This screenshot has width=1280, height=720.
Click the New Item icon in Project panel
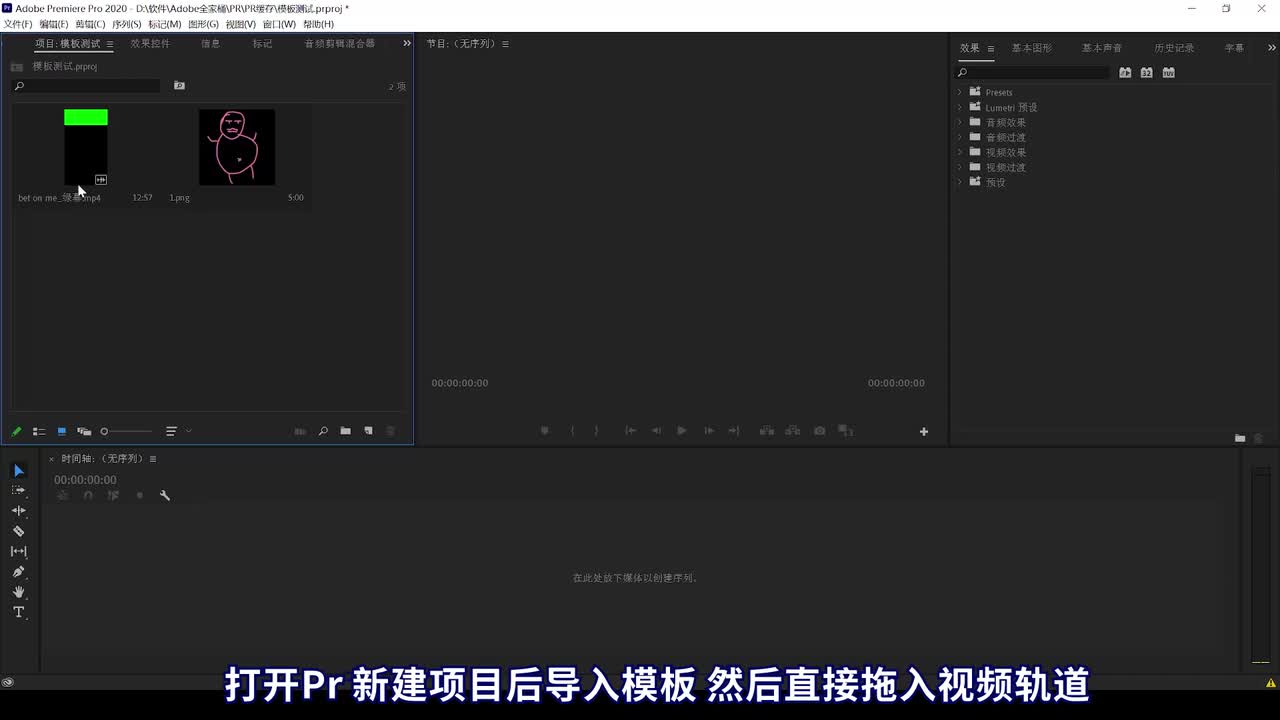(x=368, y=431)
